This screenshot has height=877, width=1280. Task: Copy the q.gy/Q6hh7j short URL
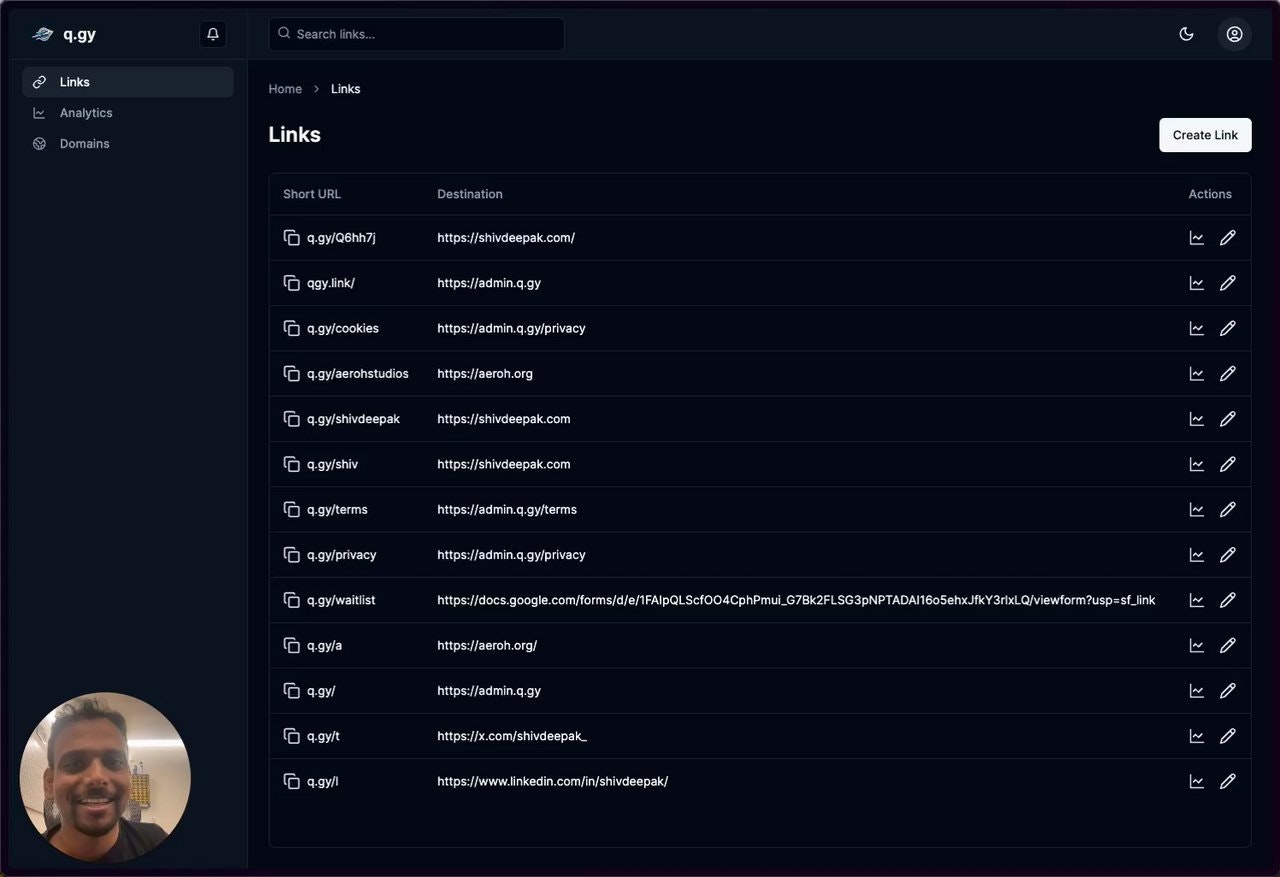coord(291,238)
